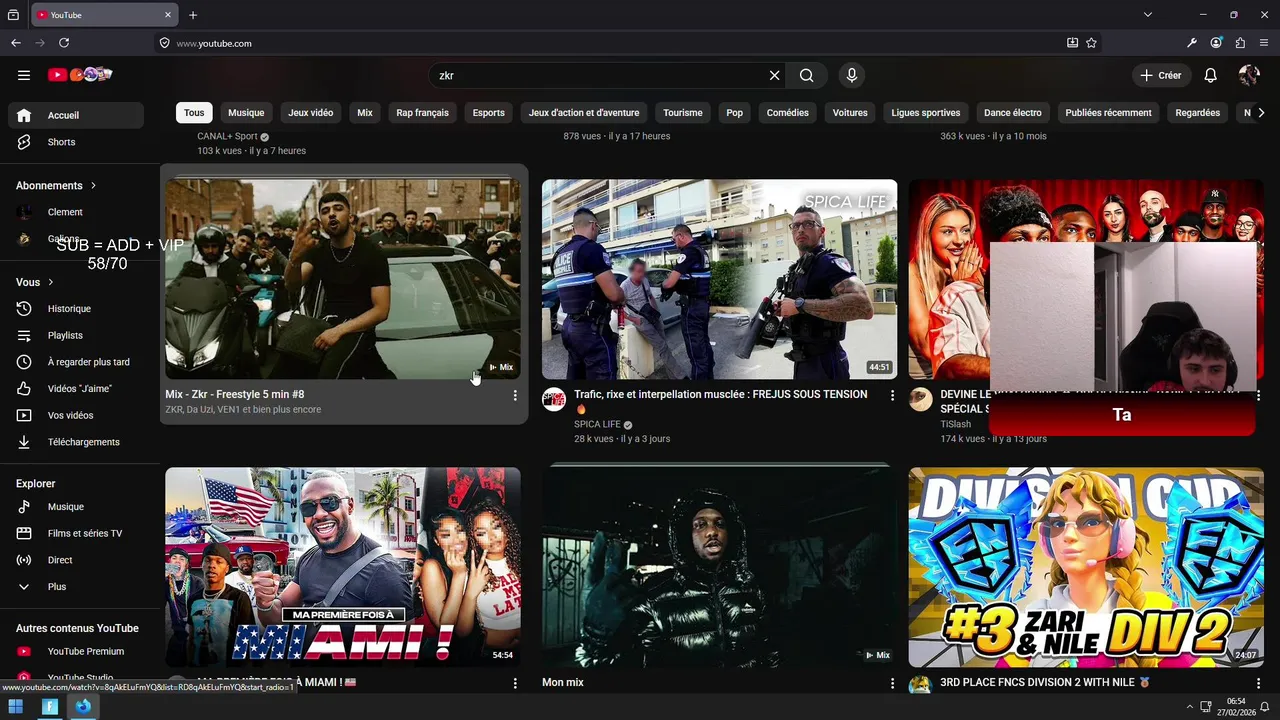Expand Plus in Explorer section
This screenshot has height=720, width=1280.
[76, 587]
